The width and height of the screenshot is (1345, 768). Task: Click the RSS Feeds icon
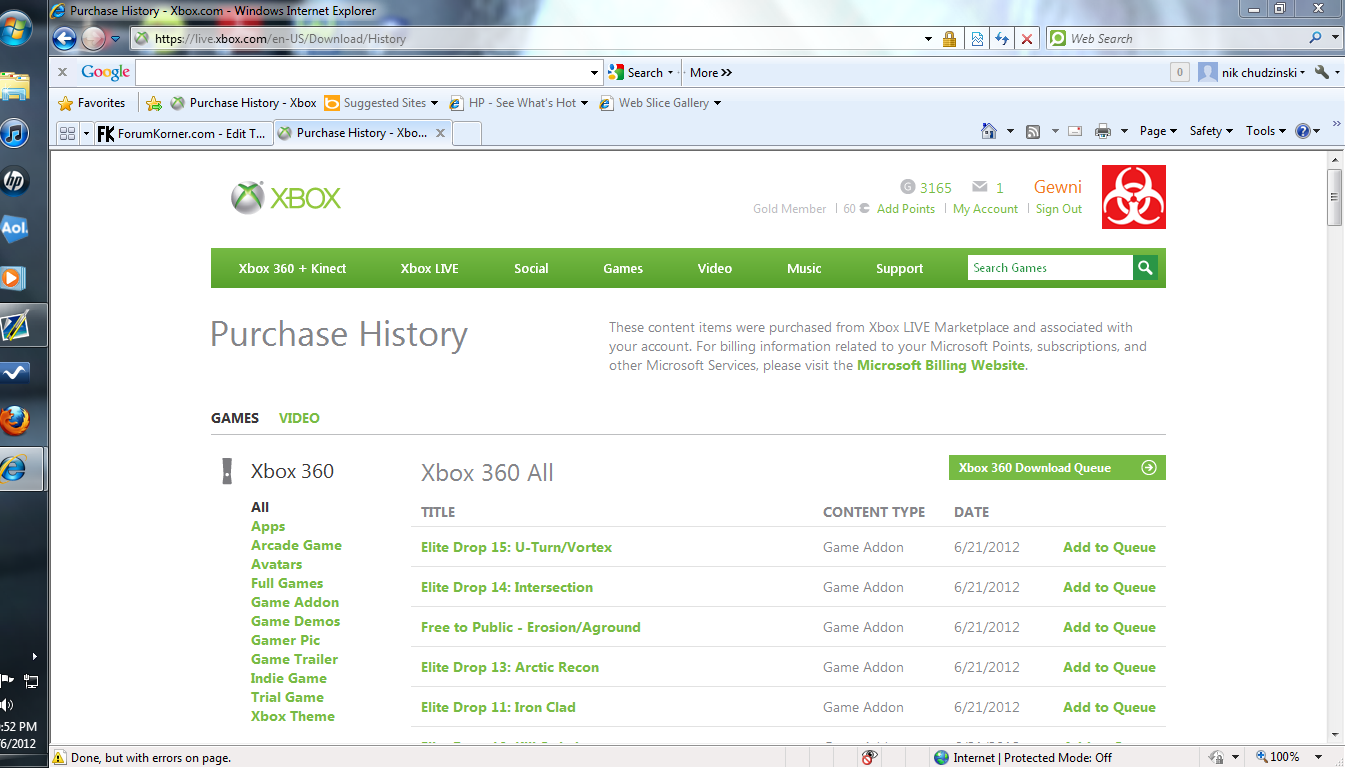[x=1033, y=131]
